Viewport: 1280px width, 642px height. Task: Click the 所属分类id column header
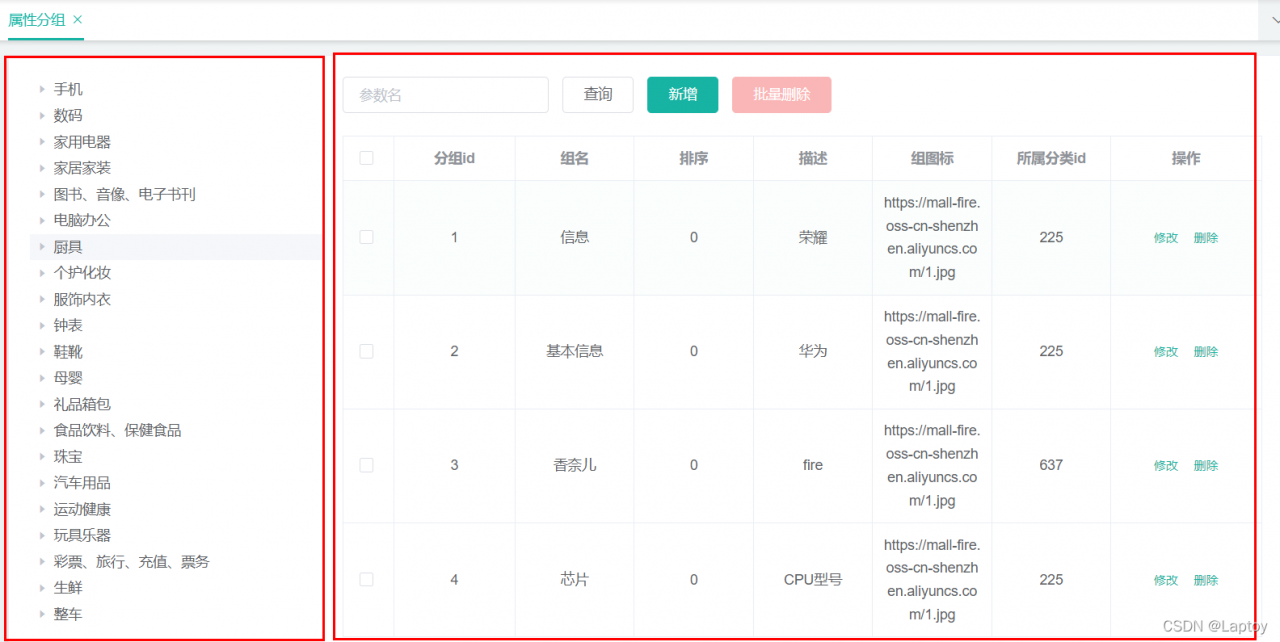[x=1051, y=158]
